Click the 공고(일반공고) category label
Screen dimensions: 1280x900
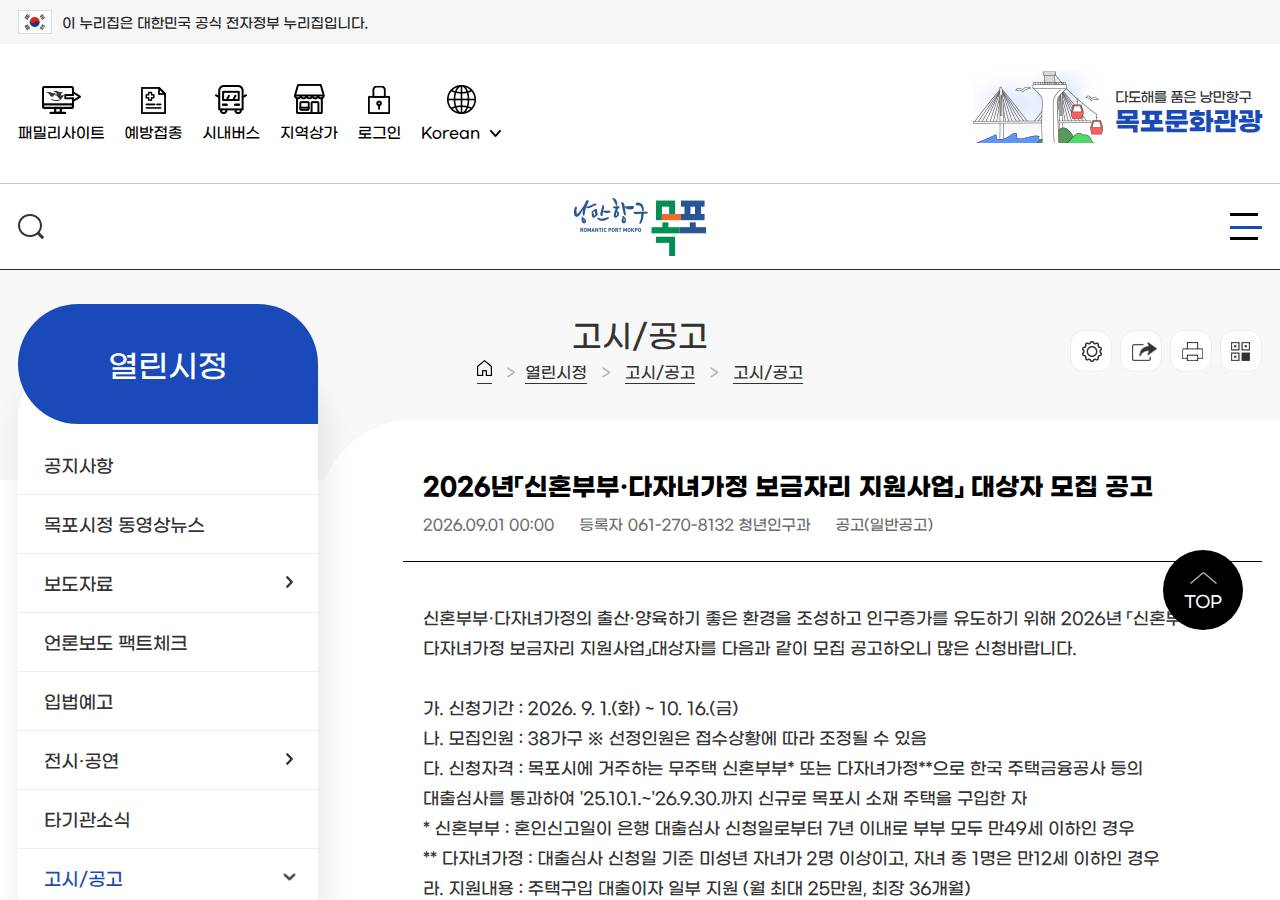[884, 525]
